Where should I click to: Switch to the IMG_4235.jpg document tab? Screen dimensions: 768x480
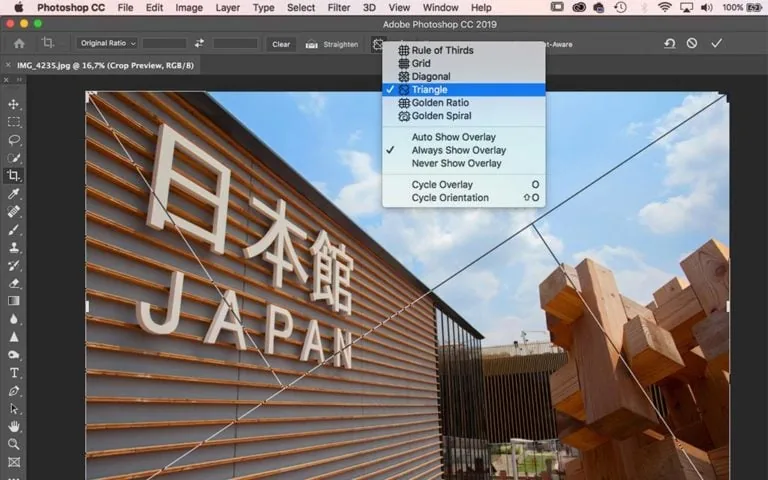(x=105, y=65)
